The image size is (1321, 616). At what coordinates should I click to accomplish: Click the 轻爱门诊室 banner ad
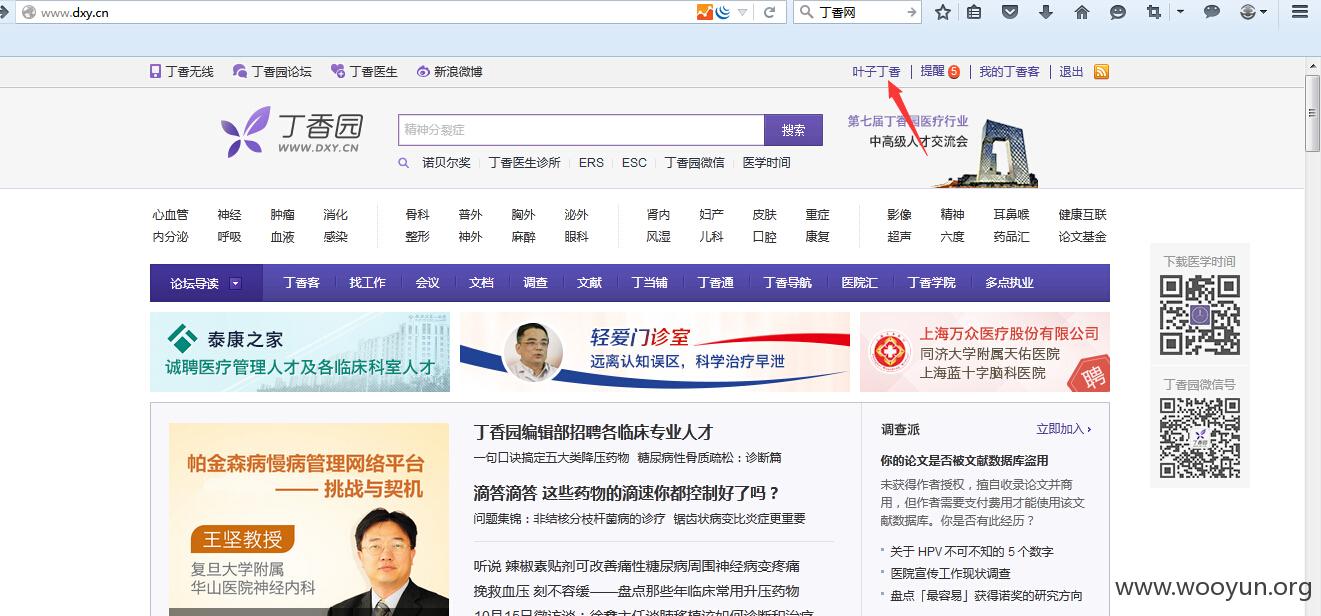[x=655, y=352]
